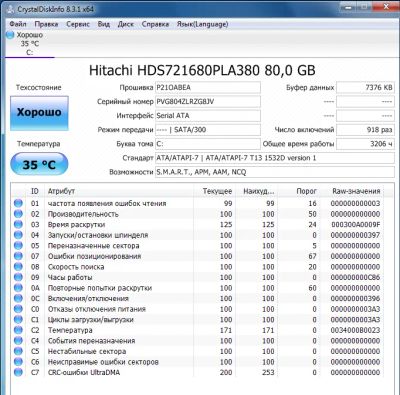The image size is (400, 395).
Task: Select the C: disk tab showing 35 °C
Action: pos(30,43)
